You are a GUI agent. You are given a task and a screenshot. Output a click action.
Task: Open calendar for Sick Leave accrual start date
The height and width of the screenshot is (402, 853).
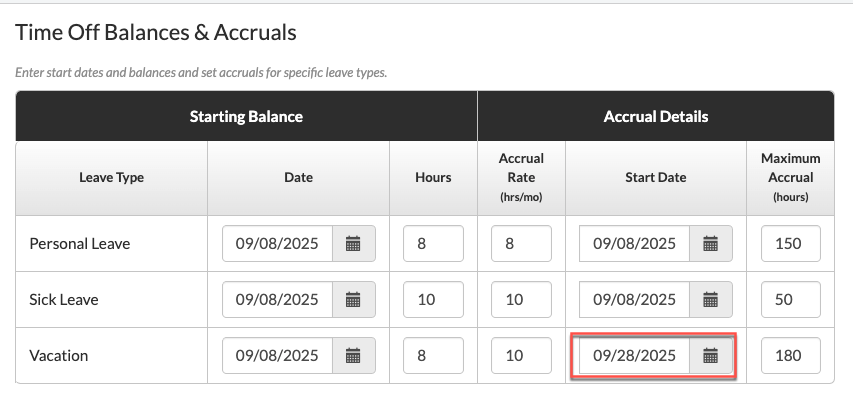point(711,300)
